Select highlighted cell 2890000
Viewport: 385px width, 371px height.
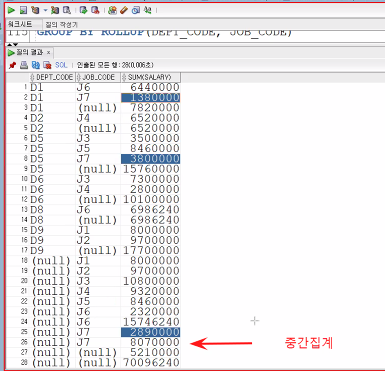point(151,332)
